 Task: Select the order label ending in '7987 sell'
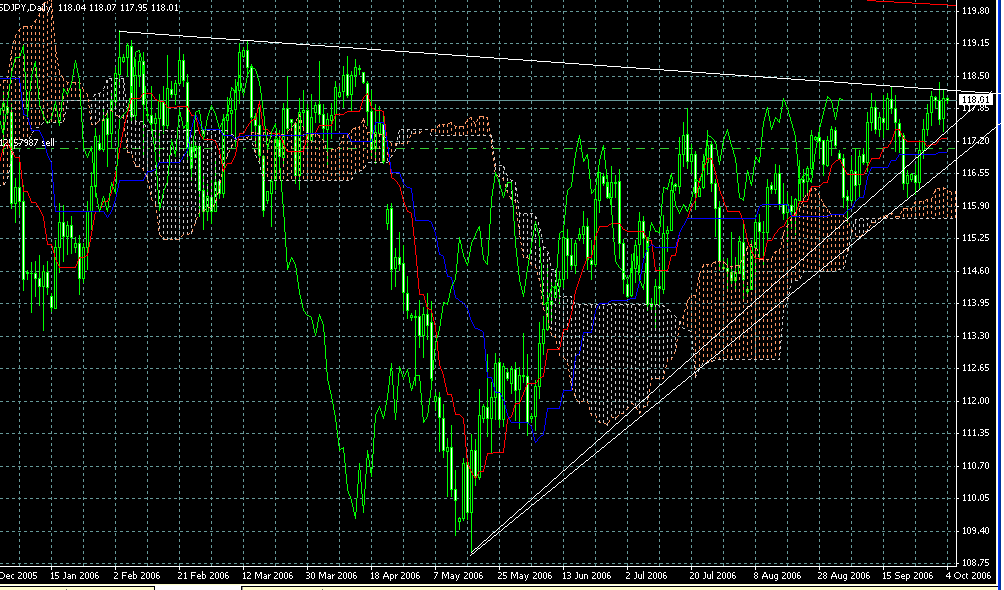coord(28,143)
